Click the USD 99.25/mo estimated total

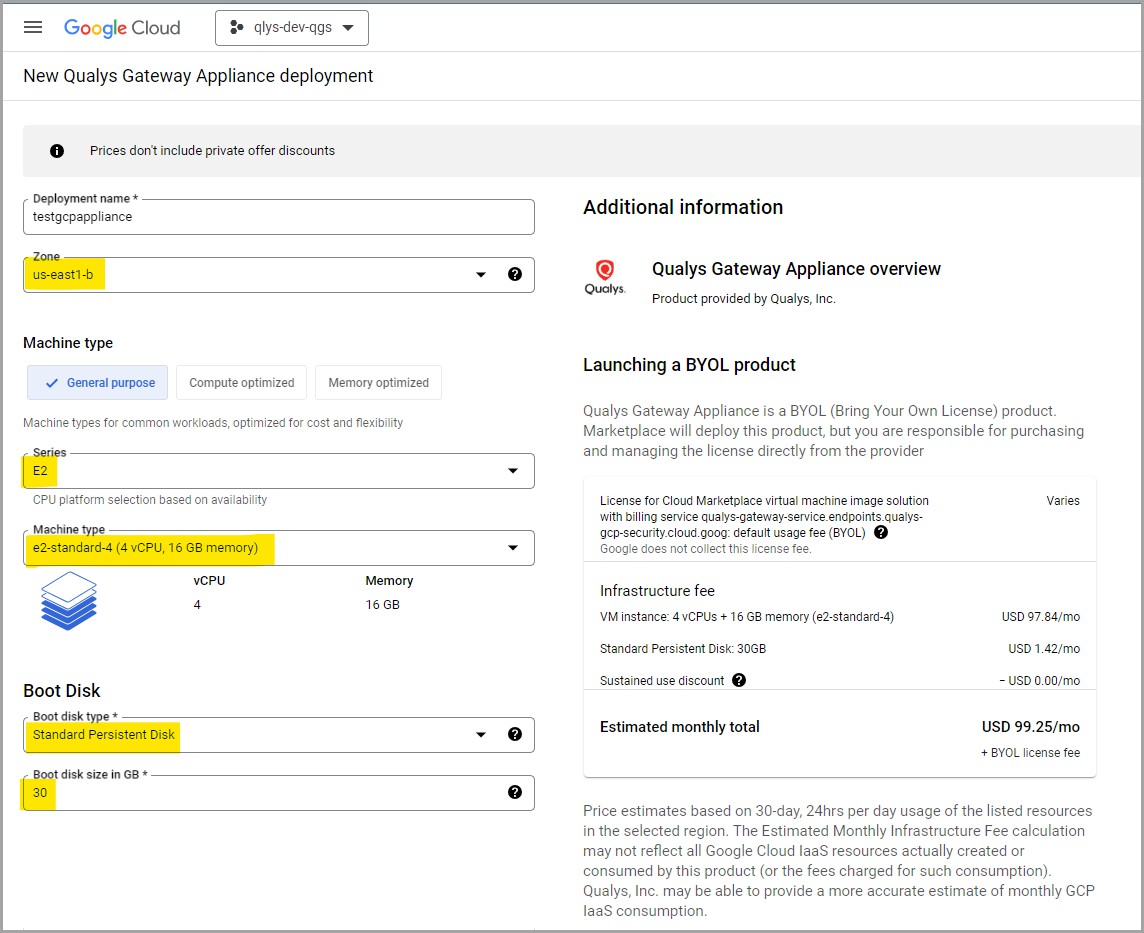(1030, 727)
